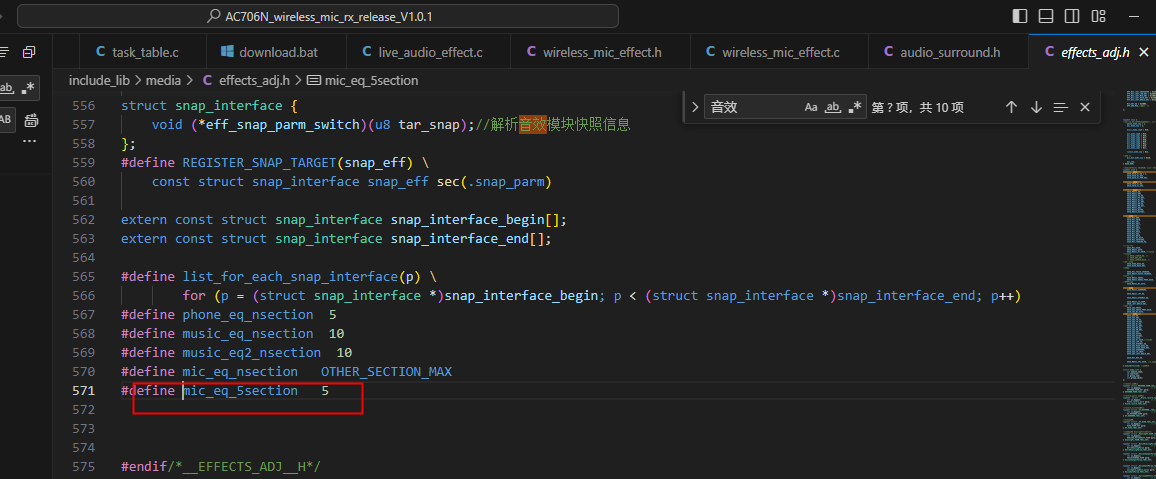Click line number 565 in the gutter
1156x479 pixels.
(83, 276)
